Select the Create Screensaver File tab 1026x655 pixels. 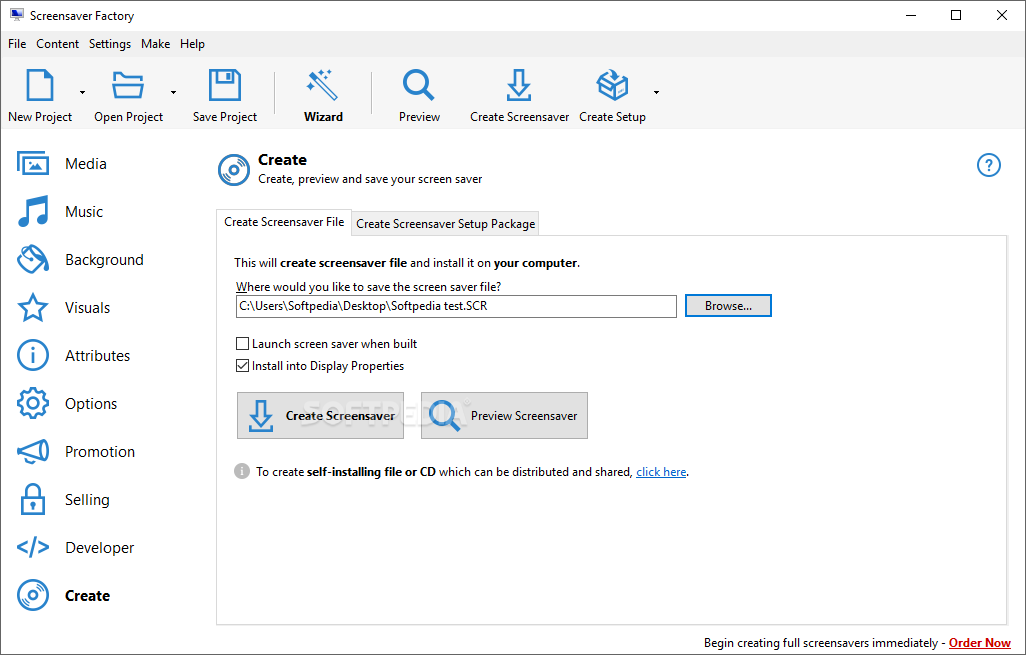coord(284,222)
